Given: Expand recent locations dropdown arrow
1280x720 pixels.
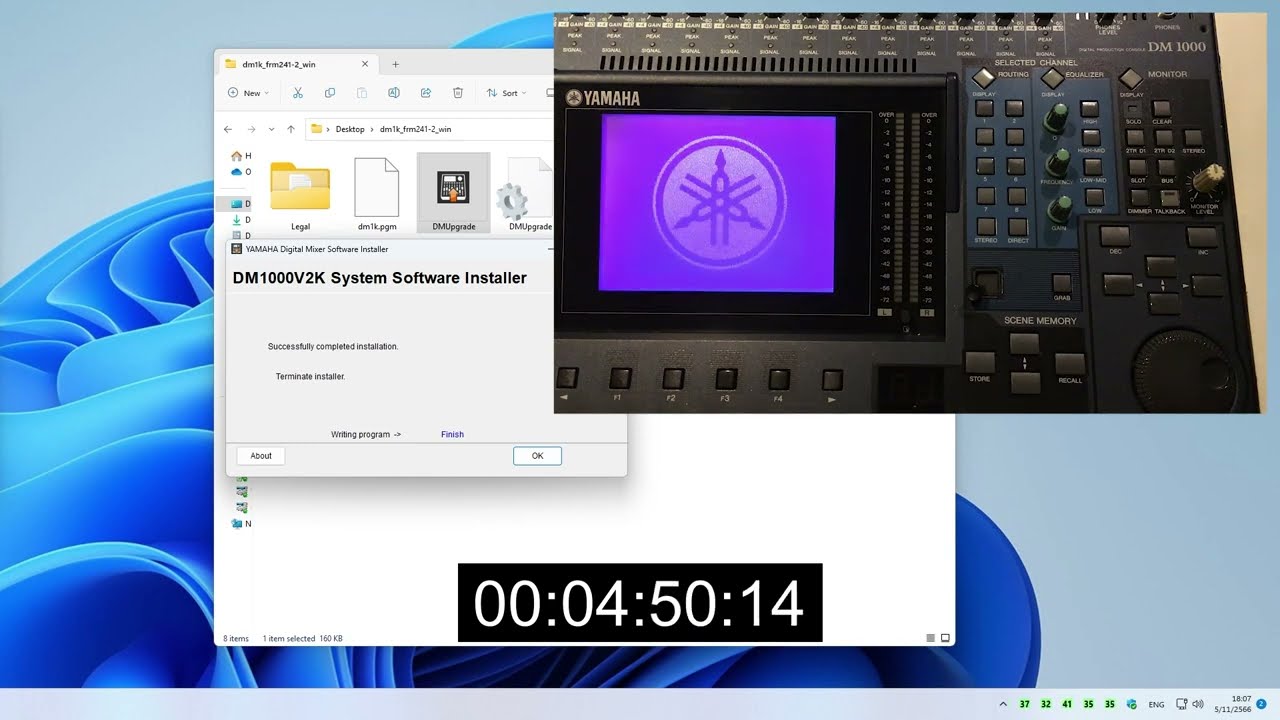Looking at the screenshot, I should point(270,129).
